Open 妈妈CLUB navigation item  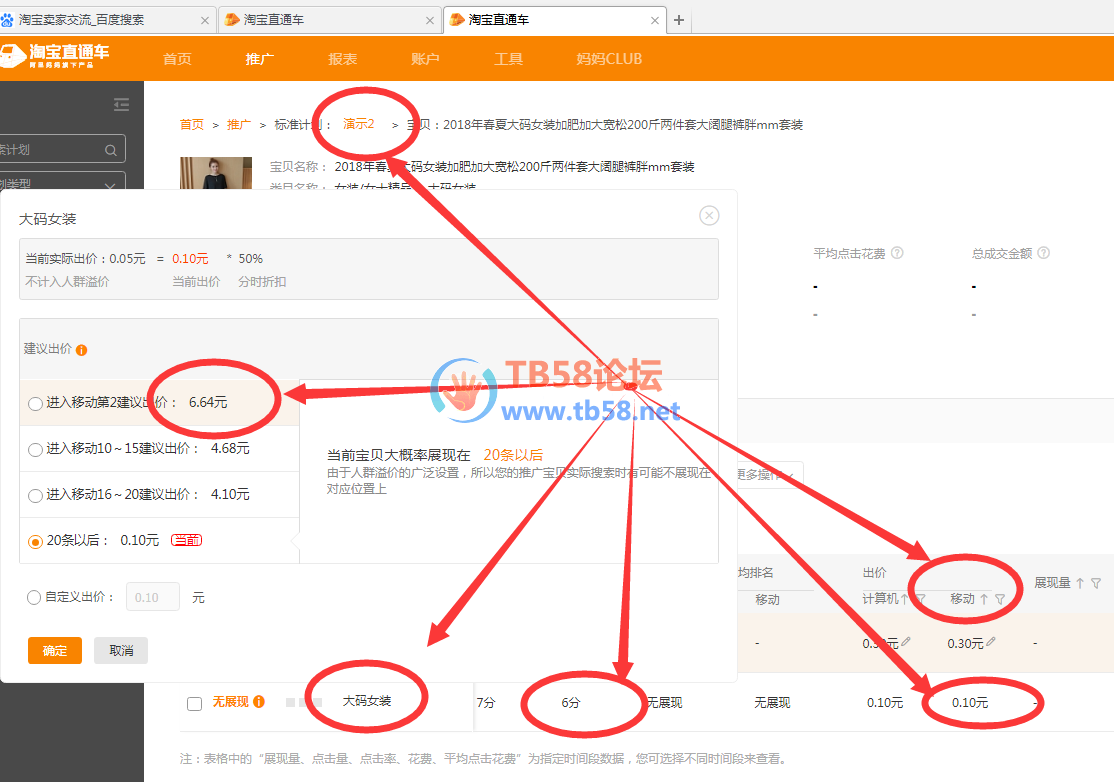click(609, 59)
